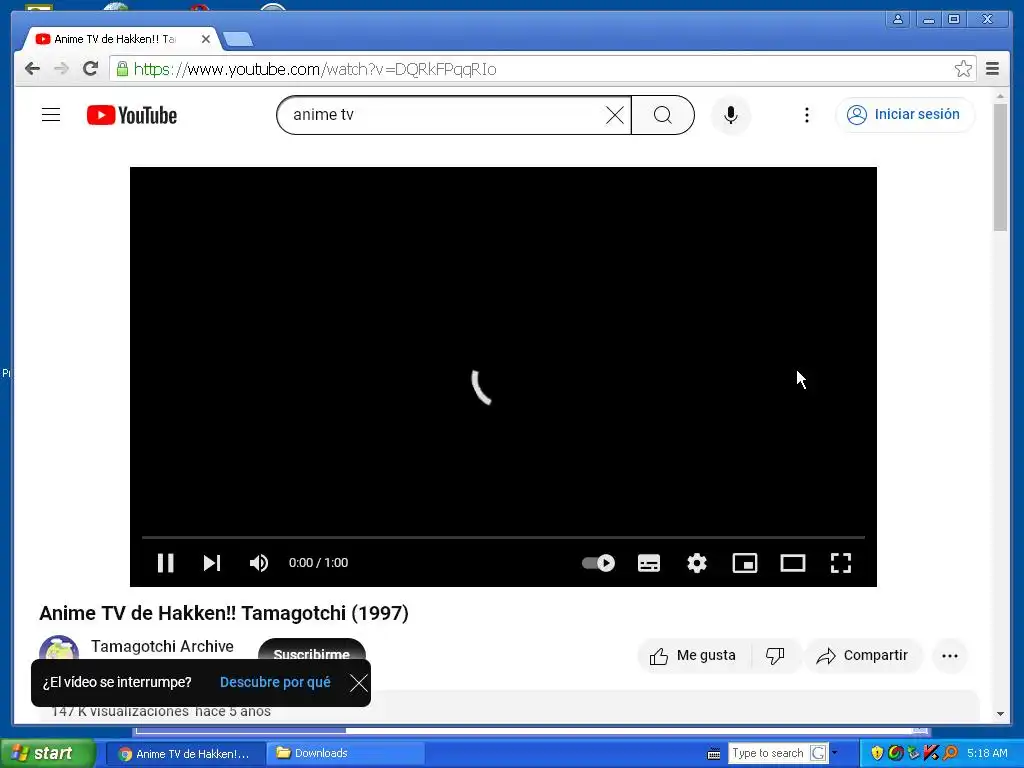
Task: Open Tamagotchi Archive channel avatar
Action: (59, 650)
